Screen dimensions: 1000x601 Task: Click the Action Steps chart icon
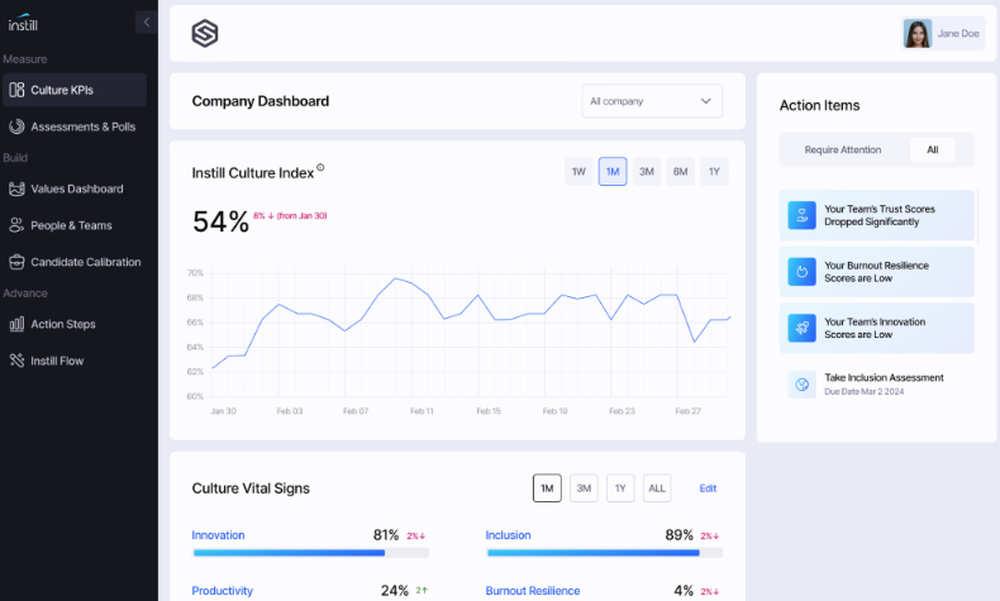click(x=17, y=324)
